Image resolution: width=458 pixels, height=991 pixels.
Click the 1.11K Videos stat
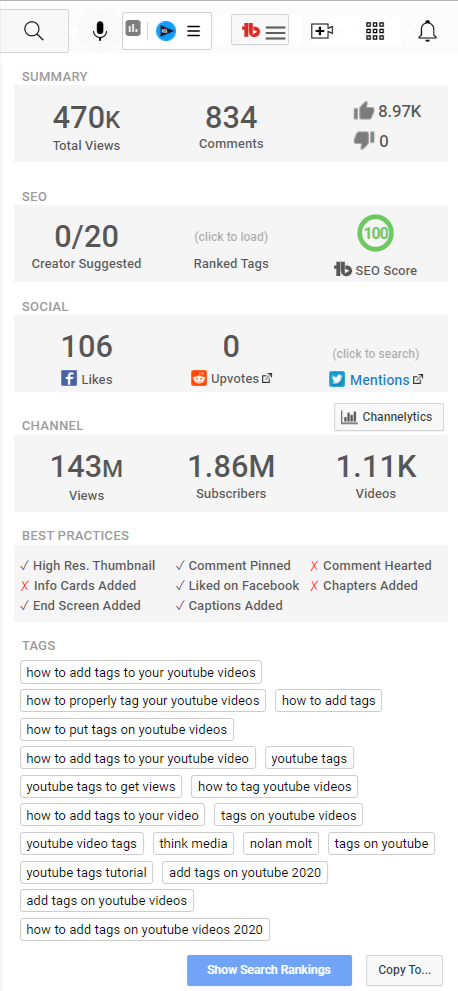coord(376,476)
